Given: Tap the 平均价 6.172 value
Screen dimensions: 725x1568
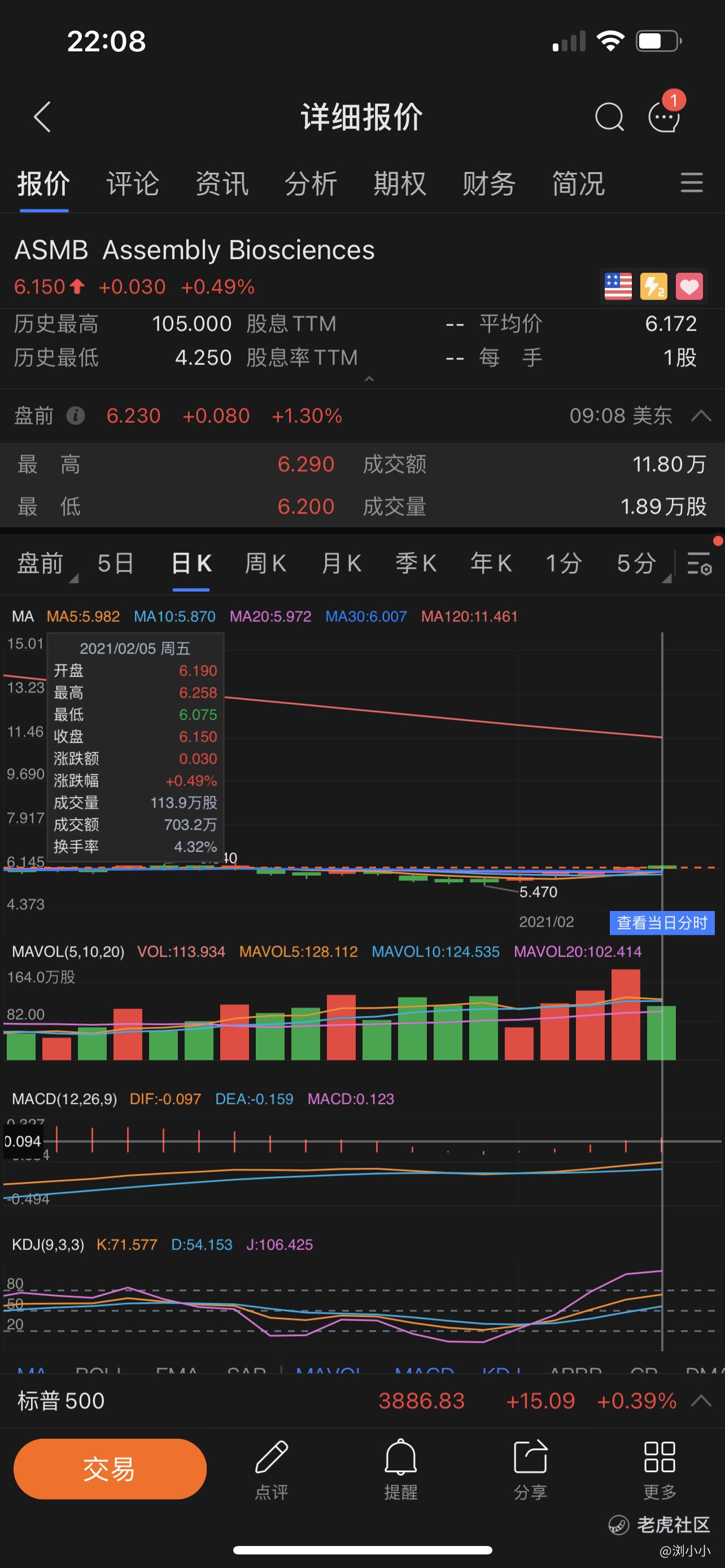Looking at the screenshot, I should pos(671,324).
